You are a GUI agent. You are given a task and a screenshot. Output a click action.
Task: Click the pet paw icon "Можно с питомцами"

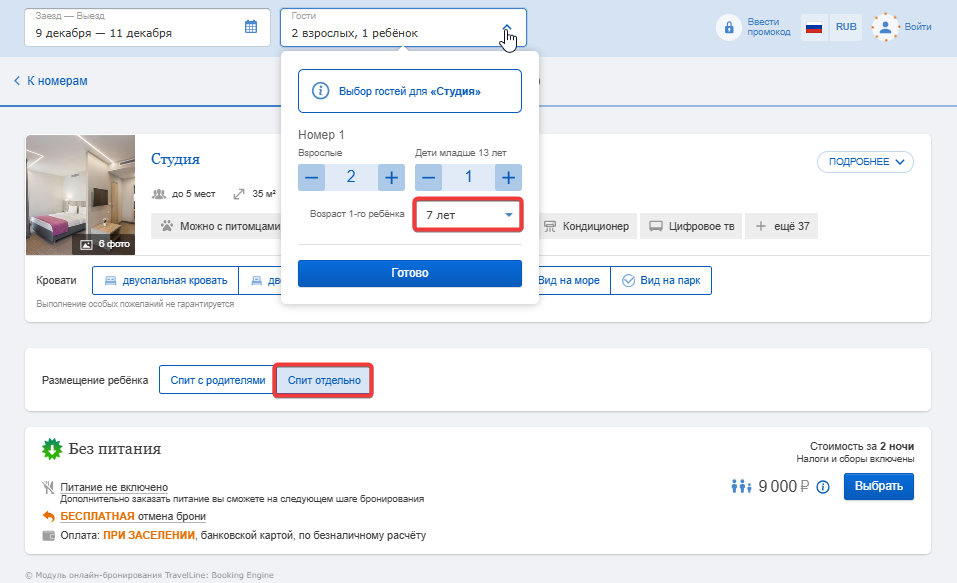167,226
